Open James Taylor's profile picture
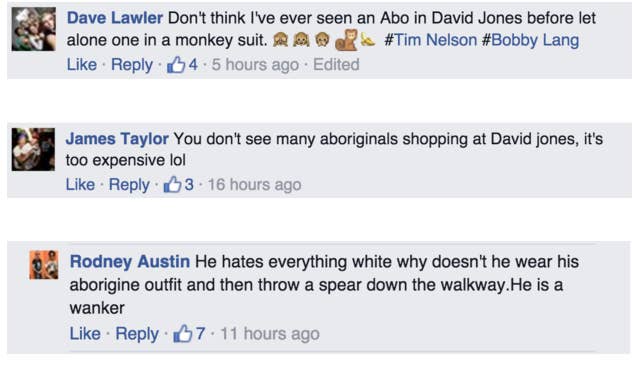The height and width of the screenshot is (365, 639). pyautogui.click(x=33, y=149)
